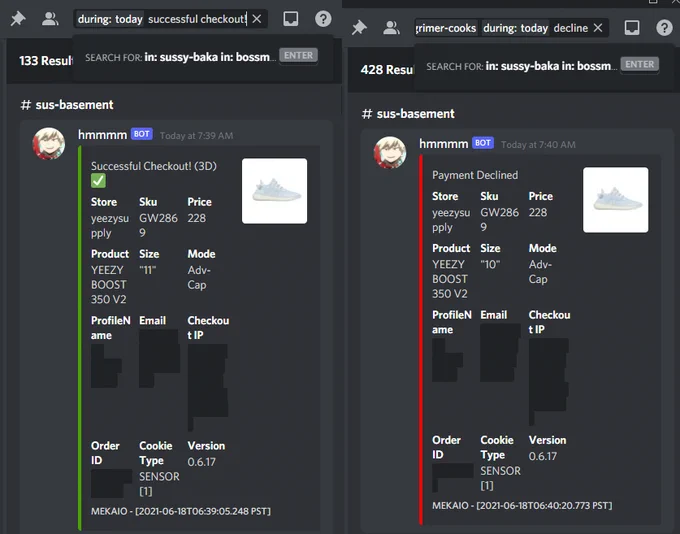The height and width of the screenshot is (534, 680).
Task: Open help icon in right Discord window
Action: (664, 28)
